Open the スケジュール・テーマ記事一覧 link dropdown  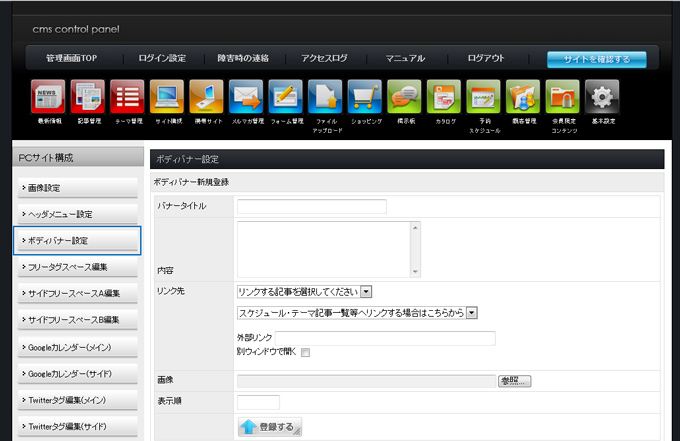pos(472,313)
